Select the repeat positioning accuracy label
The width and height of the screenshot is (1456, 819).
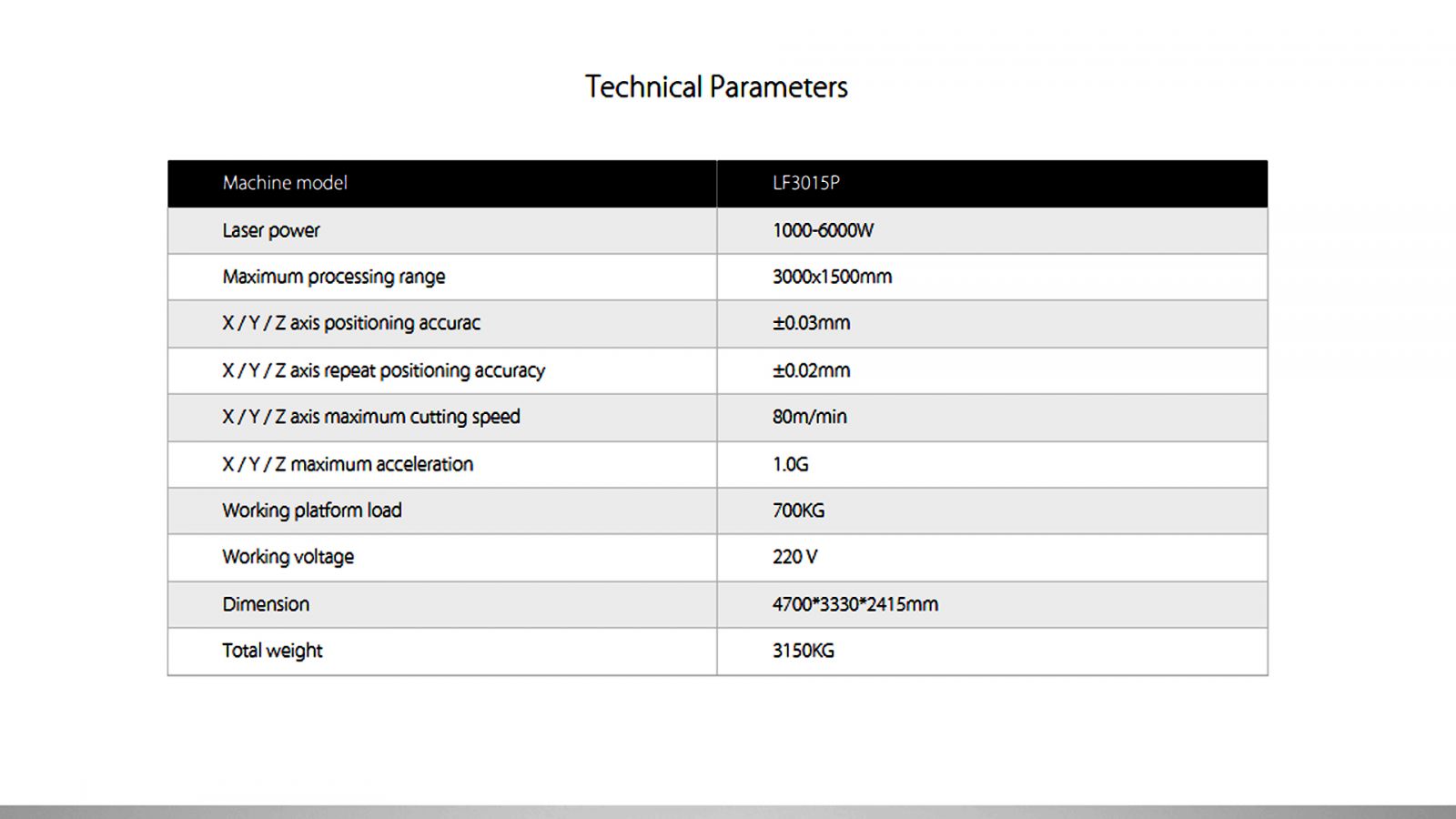(x=383, y=370)
